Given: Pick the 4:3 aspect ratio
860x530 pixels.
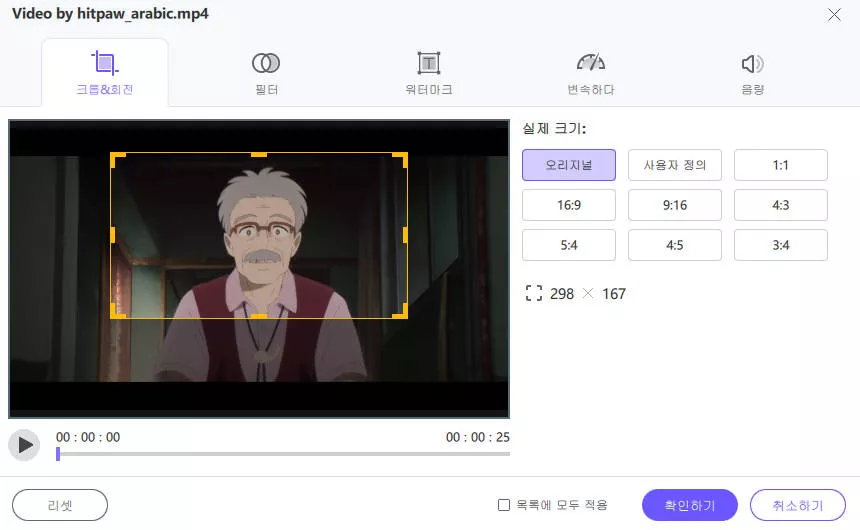Looking at the screenshot, I should coord(780,205).
